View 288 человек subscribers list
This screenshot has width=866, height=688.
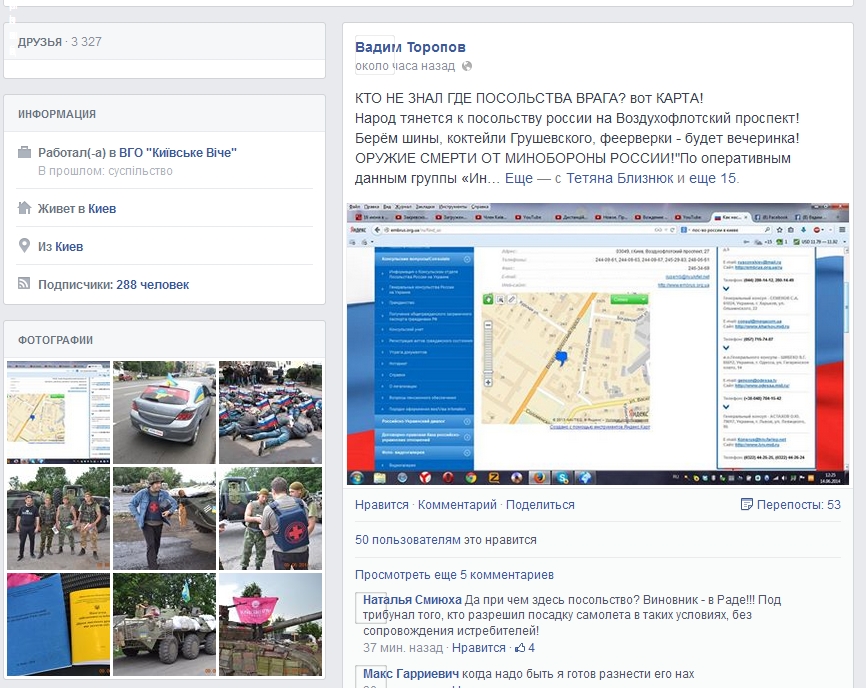point(152,284)
